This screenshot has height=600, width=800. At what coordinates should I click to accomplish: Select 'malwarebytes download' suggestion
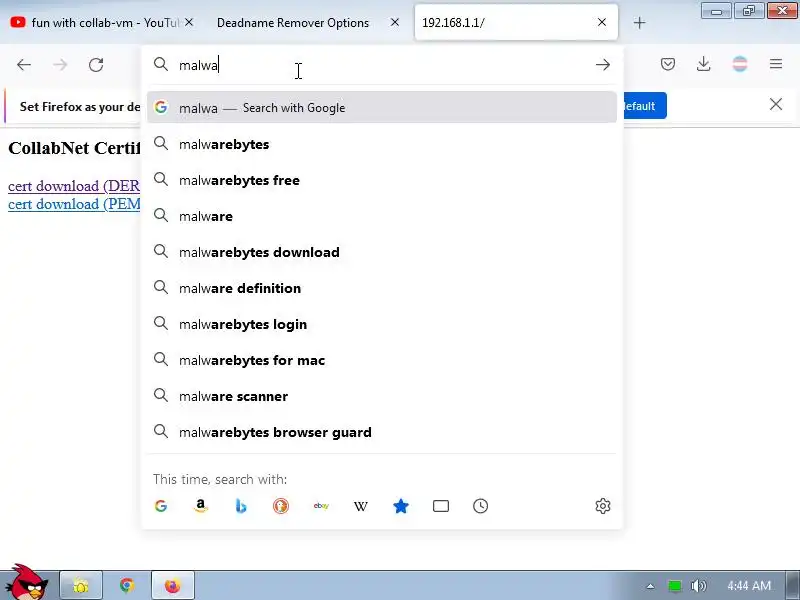pos(382,252)
